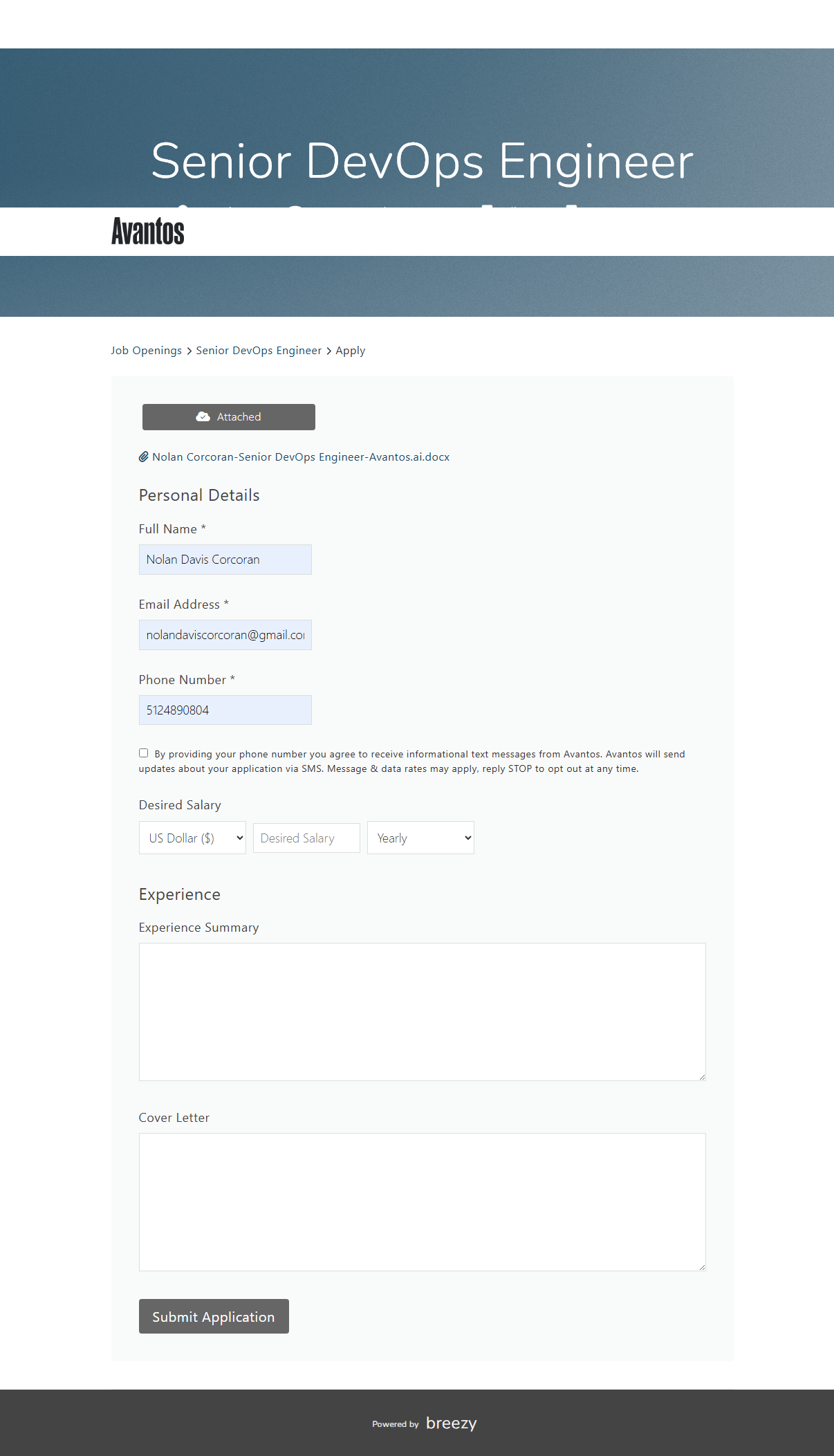Open the US Dollar currency dropdown
Screen dimensions: 834x1456
click(x=192, y=838)
